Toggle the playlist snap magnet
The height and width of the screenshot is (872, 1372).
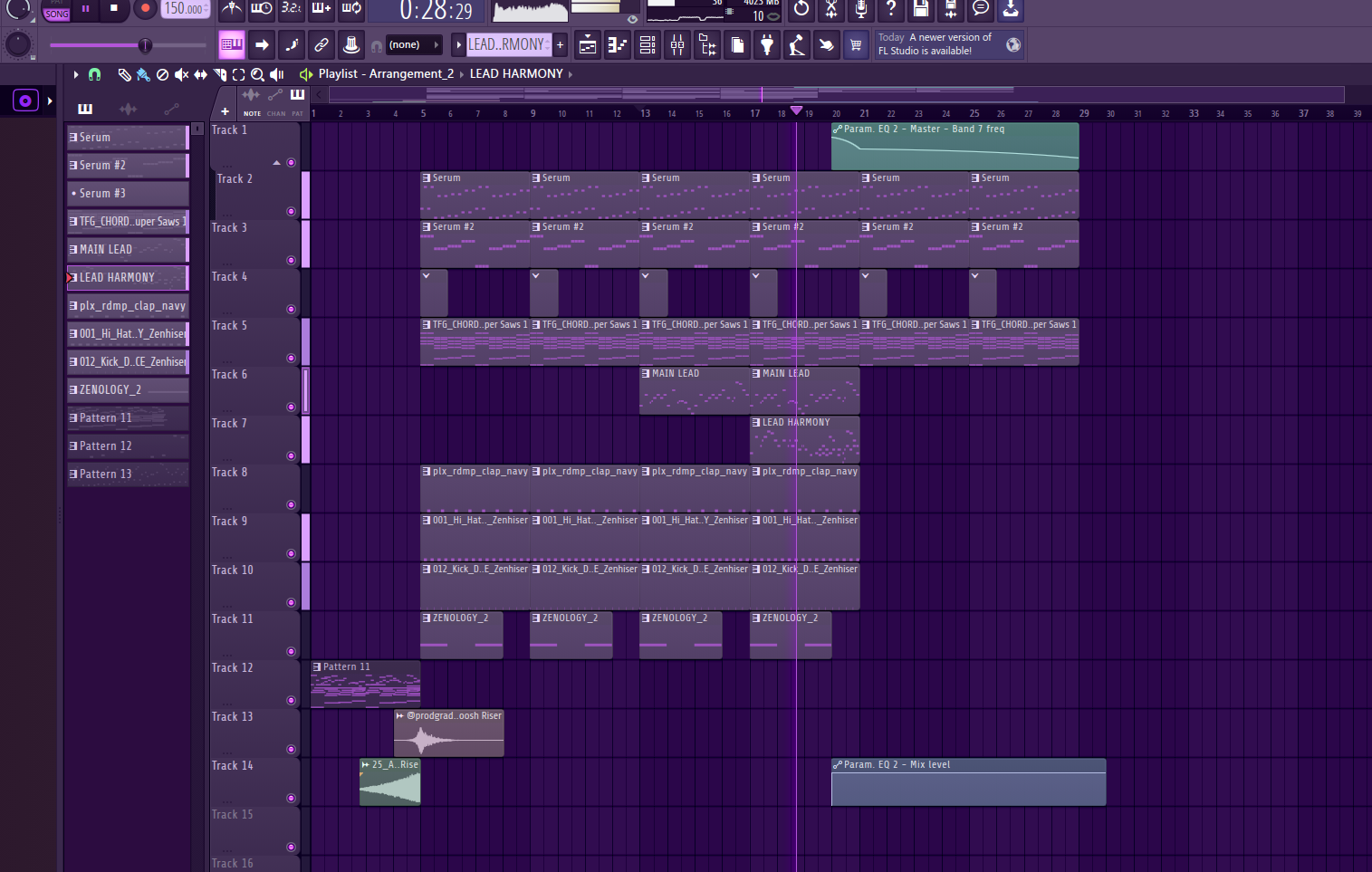(x=94, y=74)
